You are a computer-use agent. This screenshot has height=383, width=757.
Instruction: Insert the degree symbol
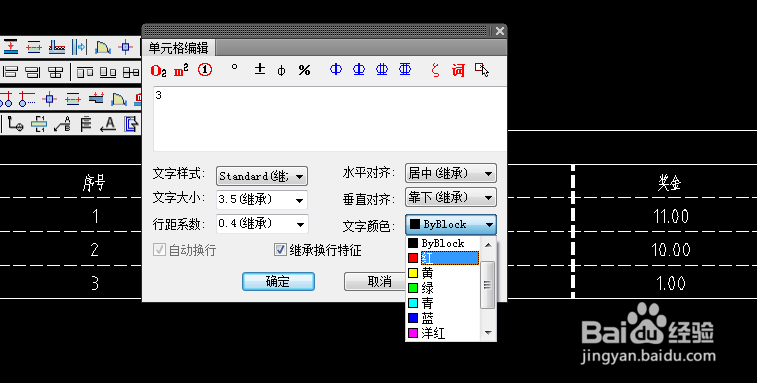[234, 68]
